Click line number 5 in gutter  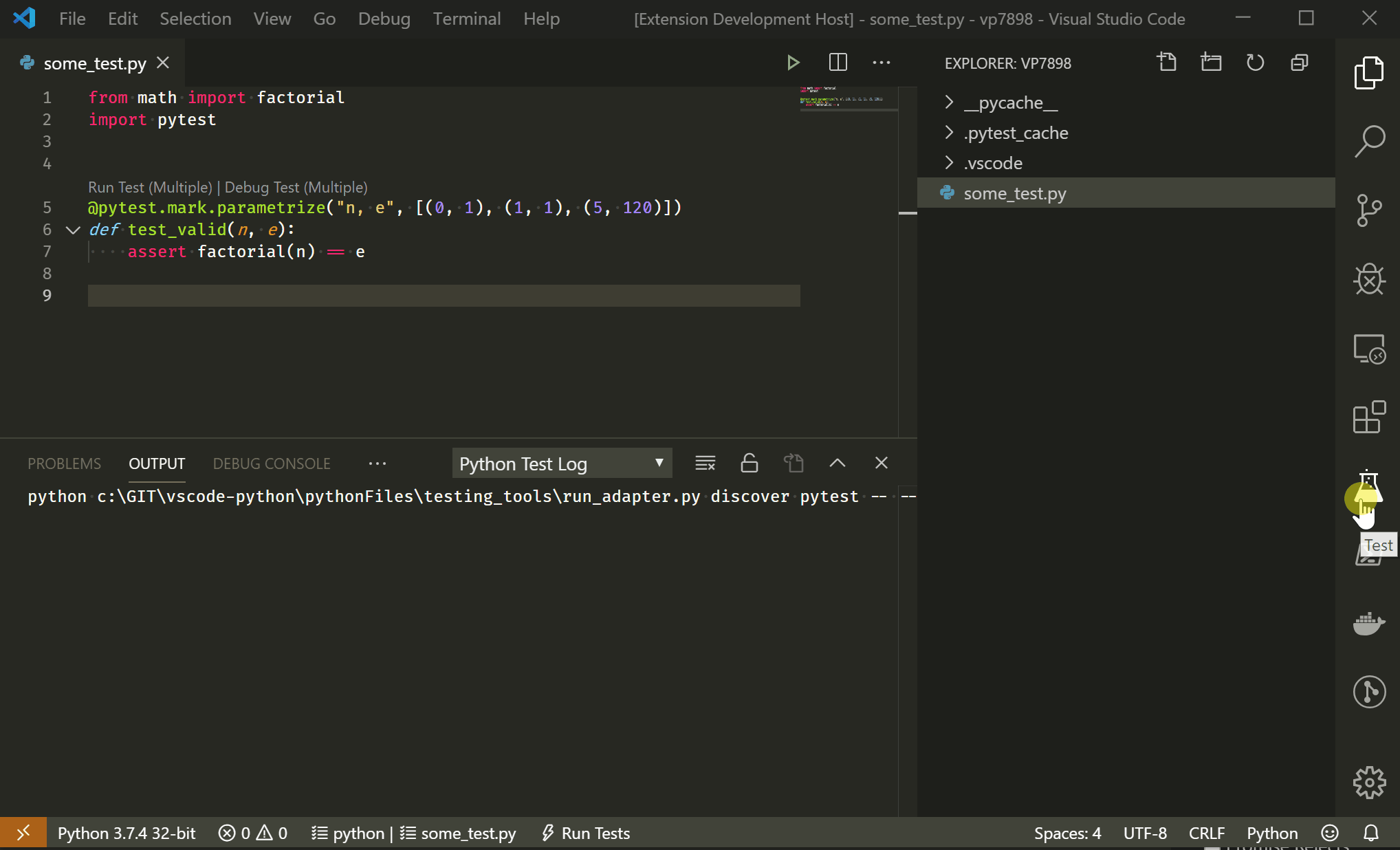(47, 208)
